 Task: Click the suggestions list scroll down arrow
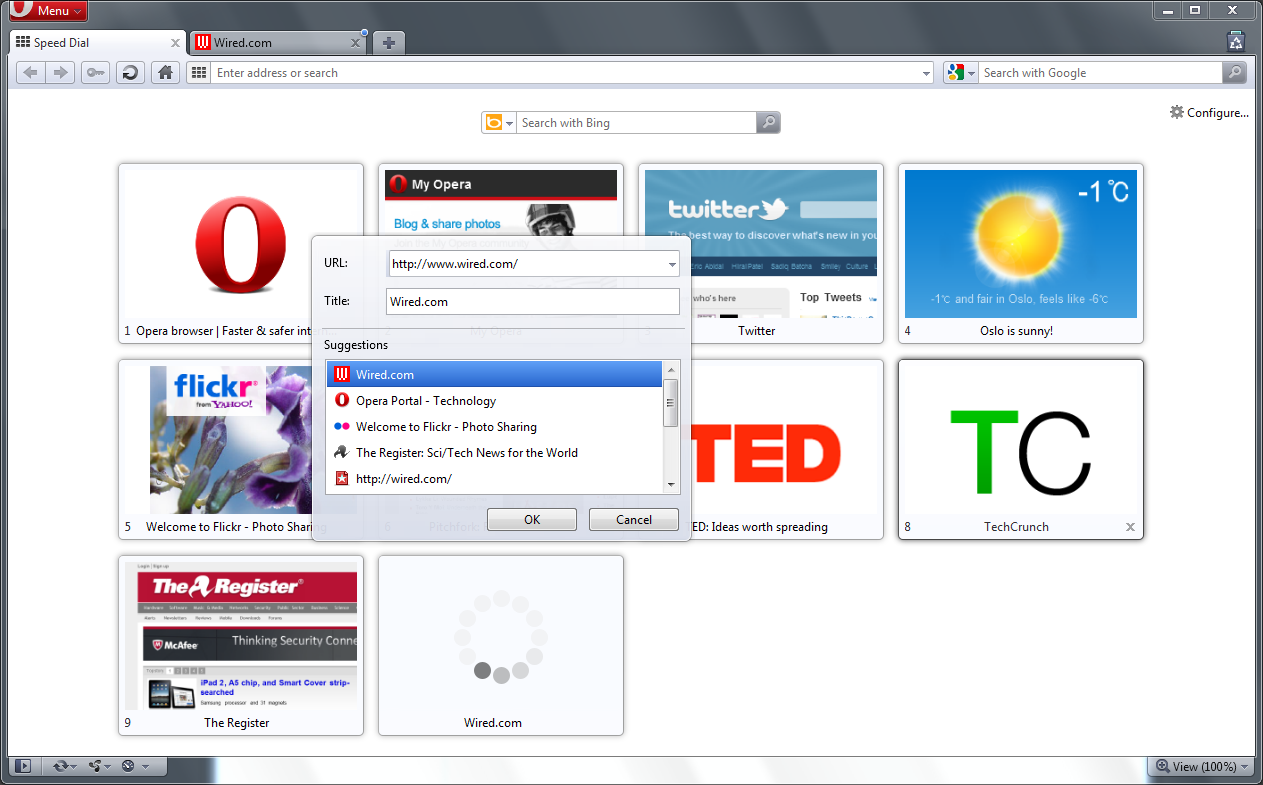coord(671,484)
